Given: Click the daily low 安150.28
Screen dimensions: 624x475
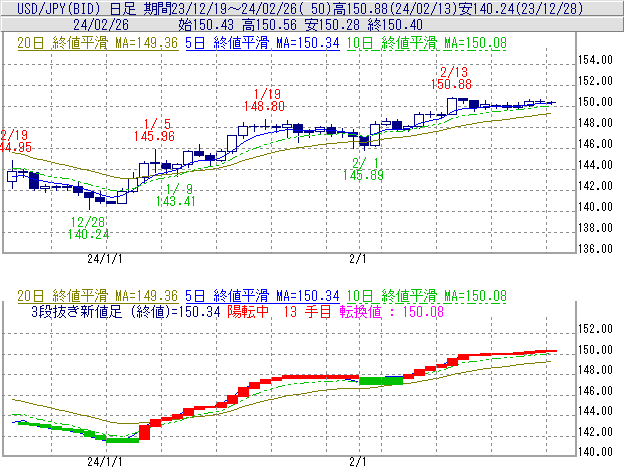Looking at the screenshot, I should [332, 25].
